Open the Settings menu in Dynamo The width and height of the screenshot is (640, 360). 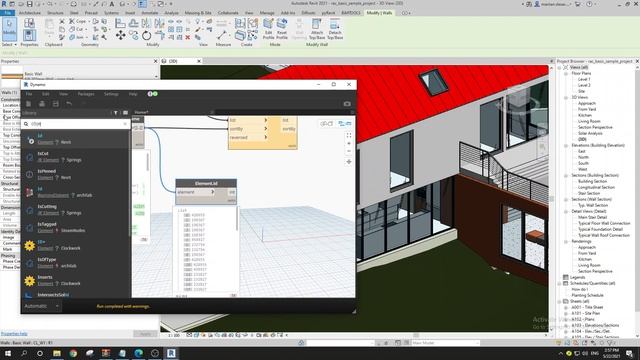point(111,94)
